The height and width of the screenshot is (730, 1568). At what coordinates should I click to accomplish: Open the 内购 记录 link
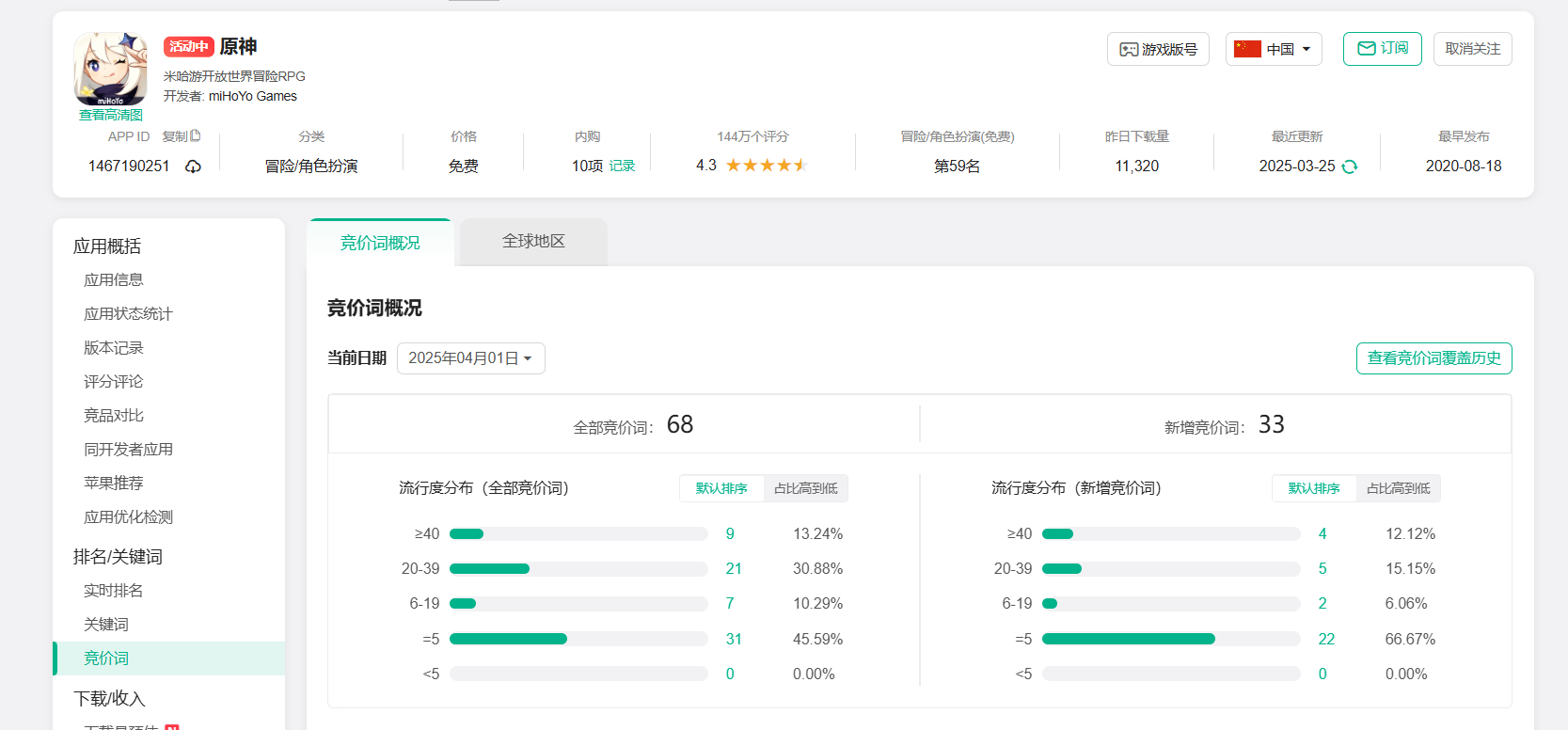pyautogui.click(x=622, y=166)
